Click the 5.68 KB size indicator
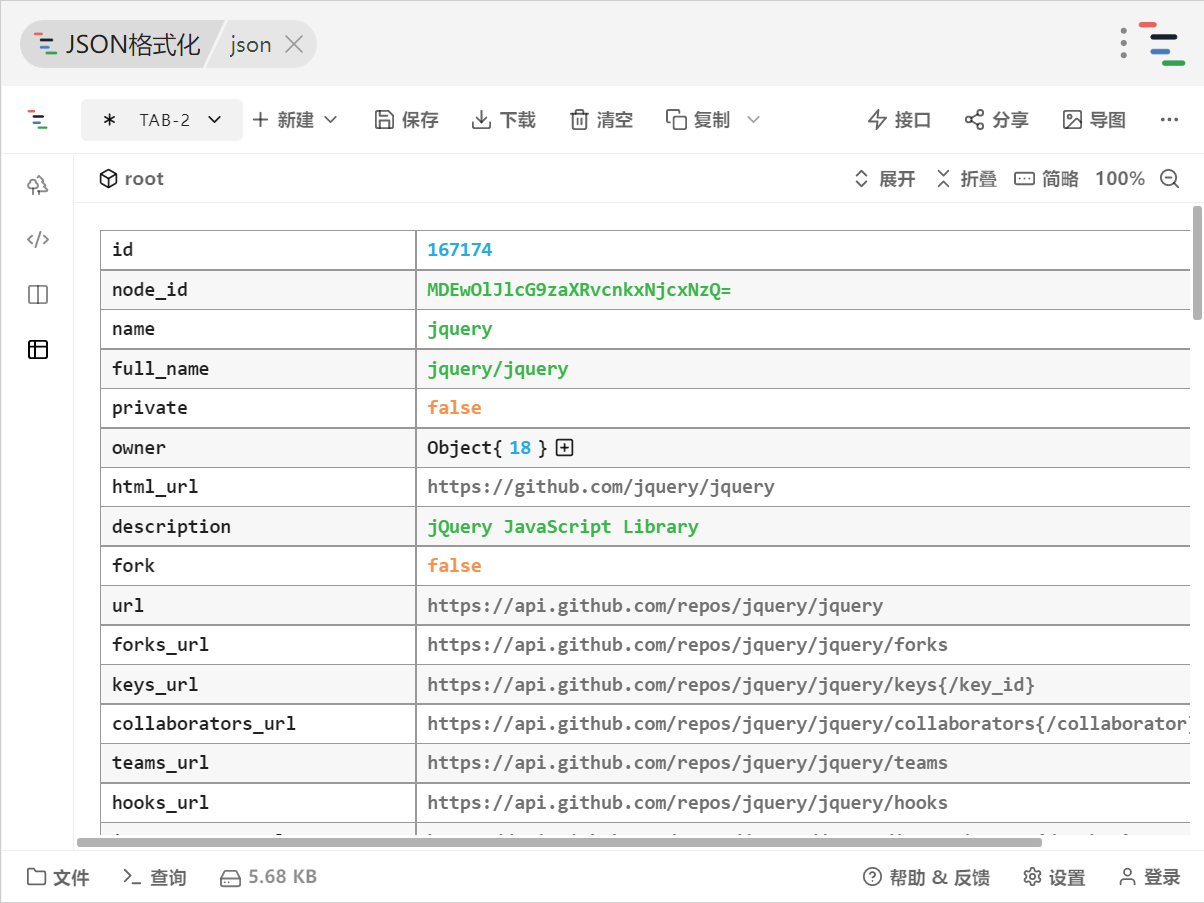 pos(268,877)
